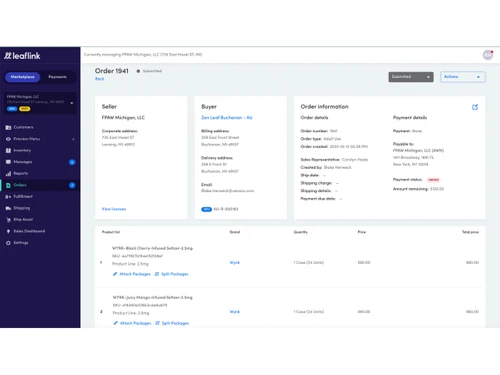Click the Orders document icon

point(8,185)
